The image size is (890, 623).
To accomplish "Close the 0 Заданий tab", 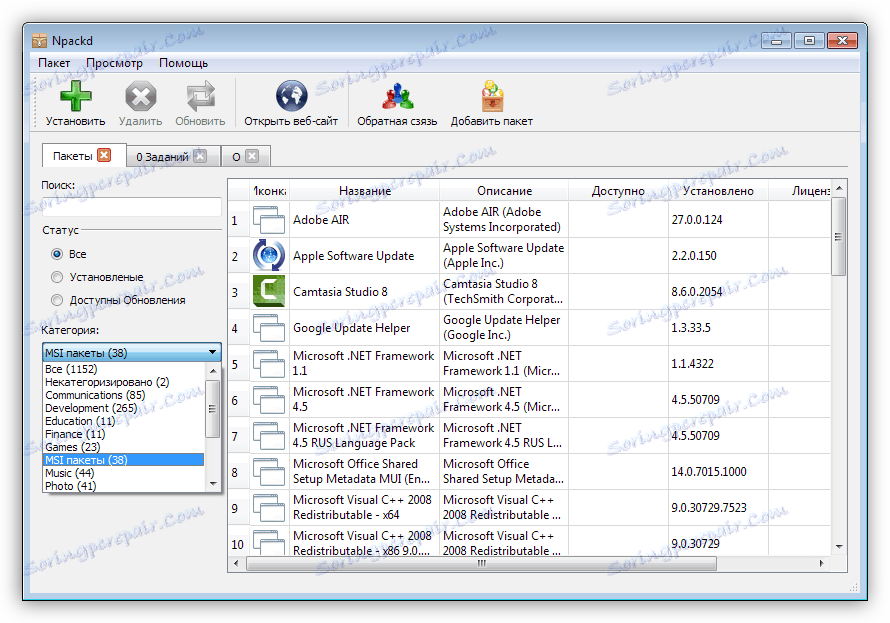I will [200, 156].
